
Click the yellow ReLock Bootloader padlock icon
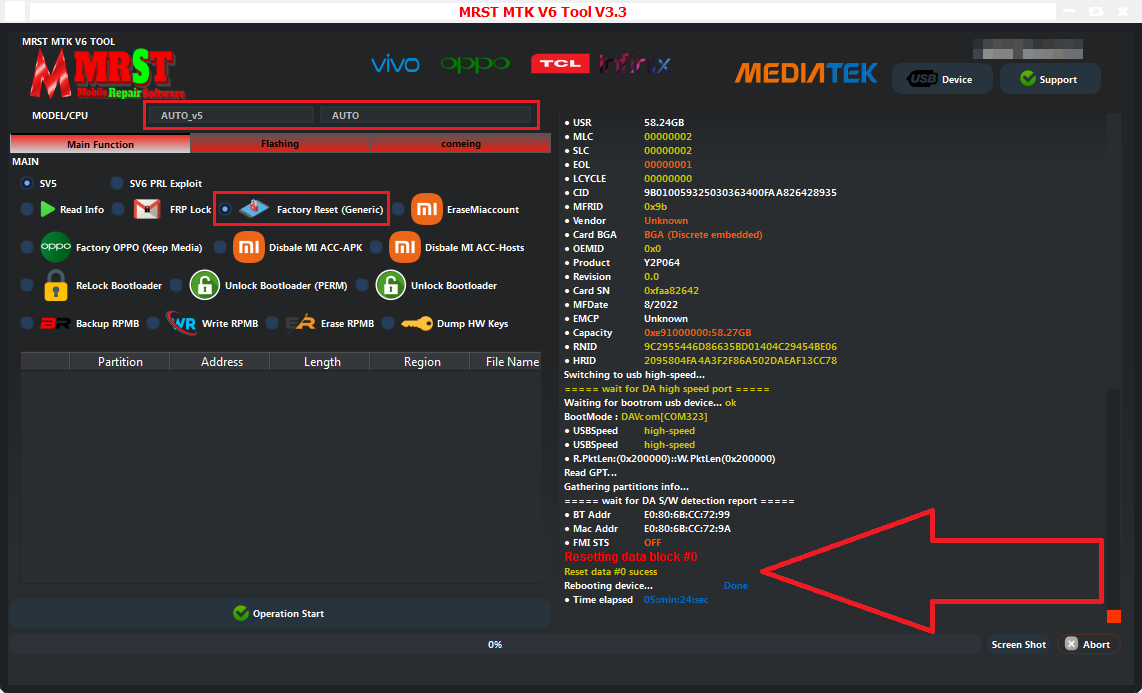(56, 285)
